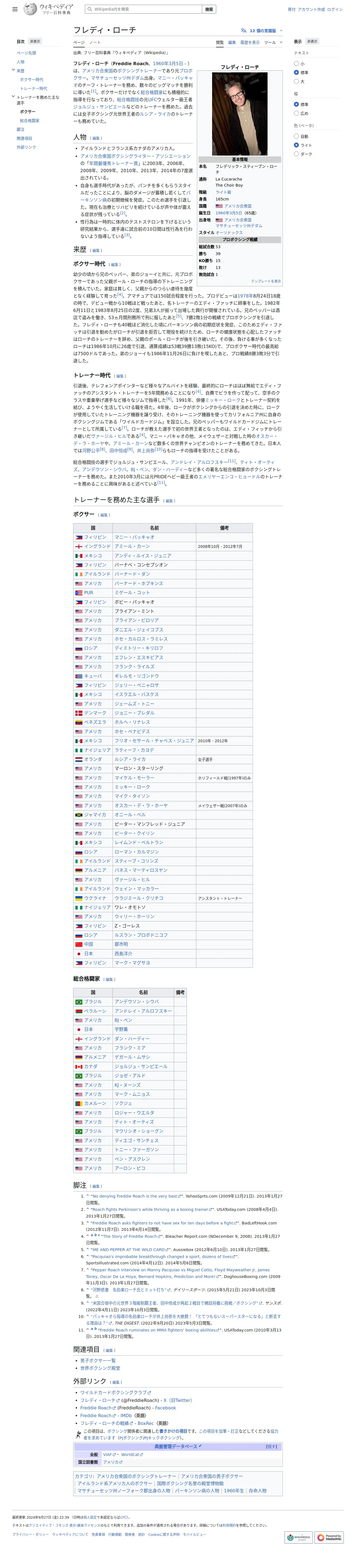Collapse the 典拠管理データベース box with 隠す
Image resolution: width=356 pixels, height=1568 pixels.
[271, 1447]
